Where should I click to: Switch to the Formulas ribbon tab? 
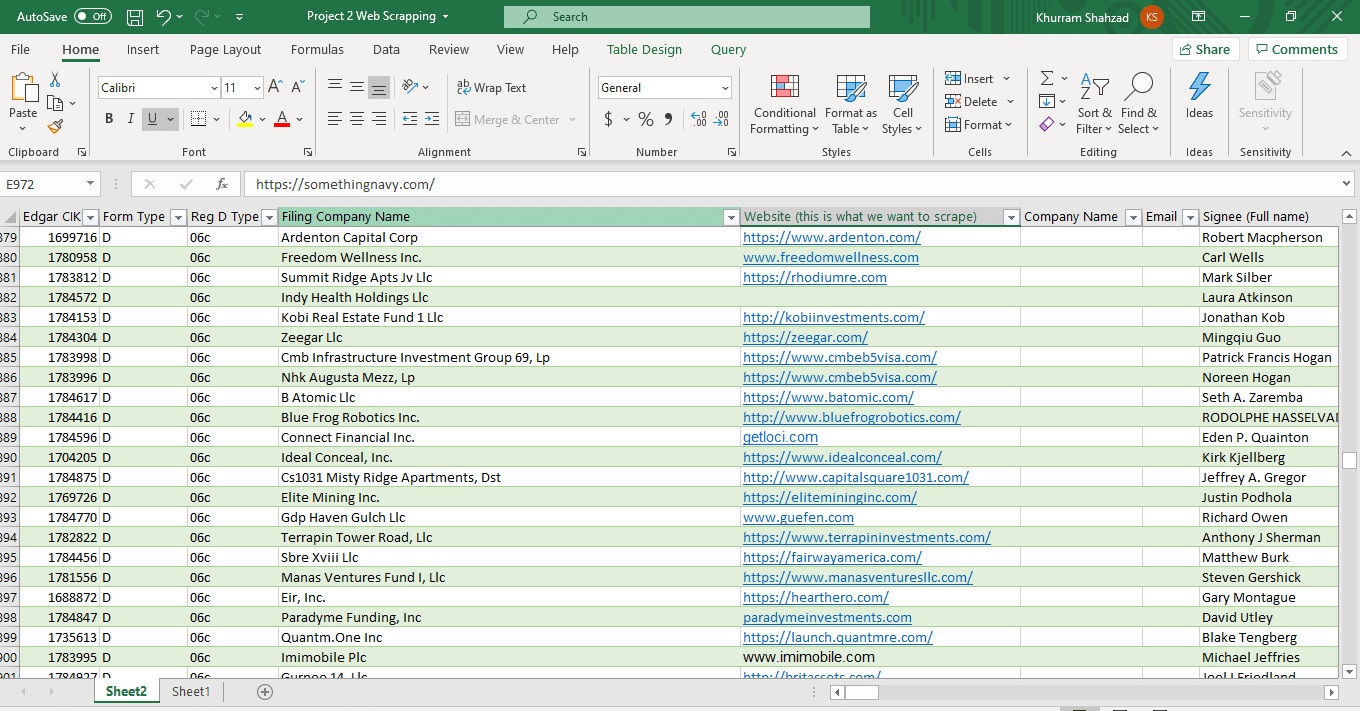click(317, 50)
